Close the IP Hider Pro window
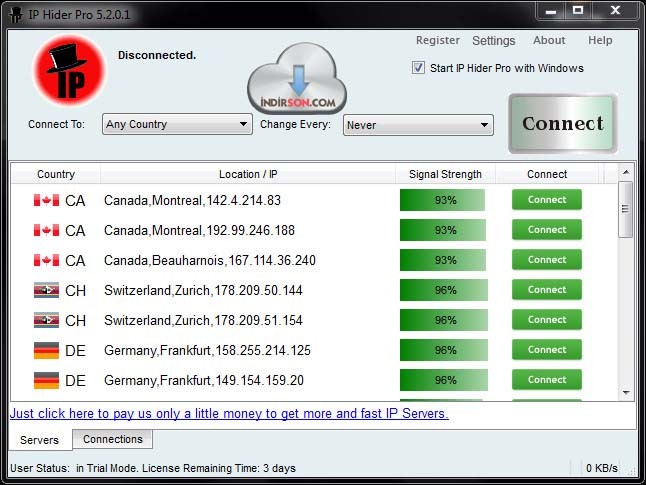Viewport: 646px width, 485px height. pos(615,11)
